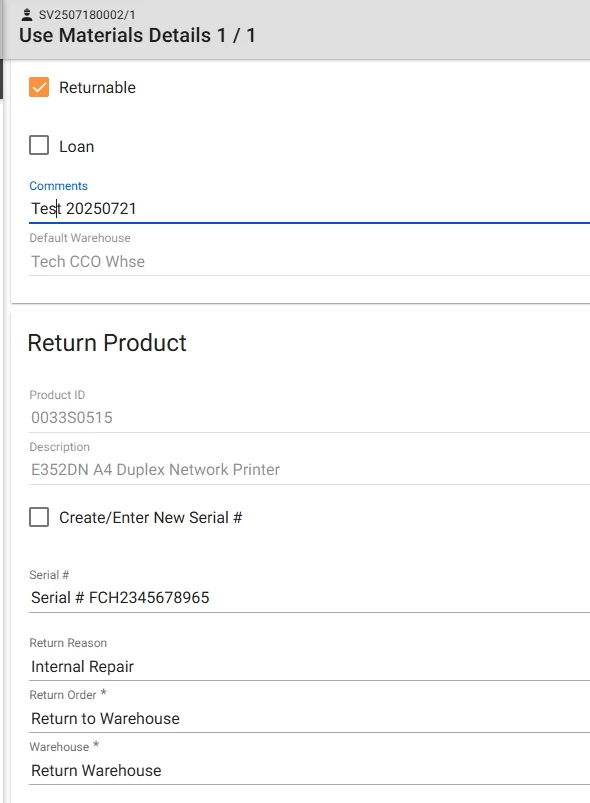Viewport: 590px width, 803px height.
Task: Expand the Return Order dropdown
Action: tap(309, 719)
